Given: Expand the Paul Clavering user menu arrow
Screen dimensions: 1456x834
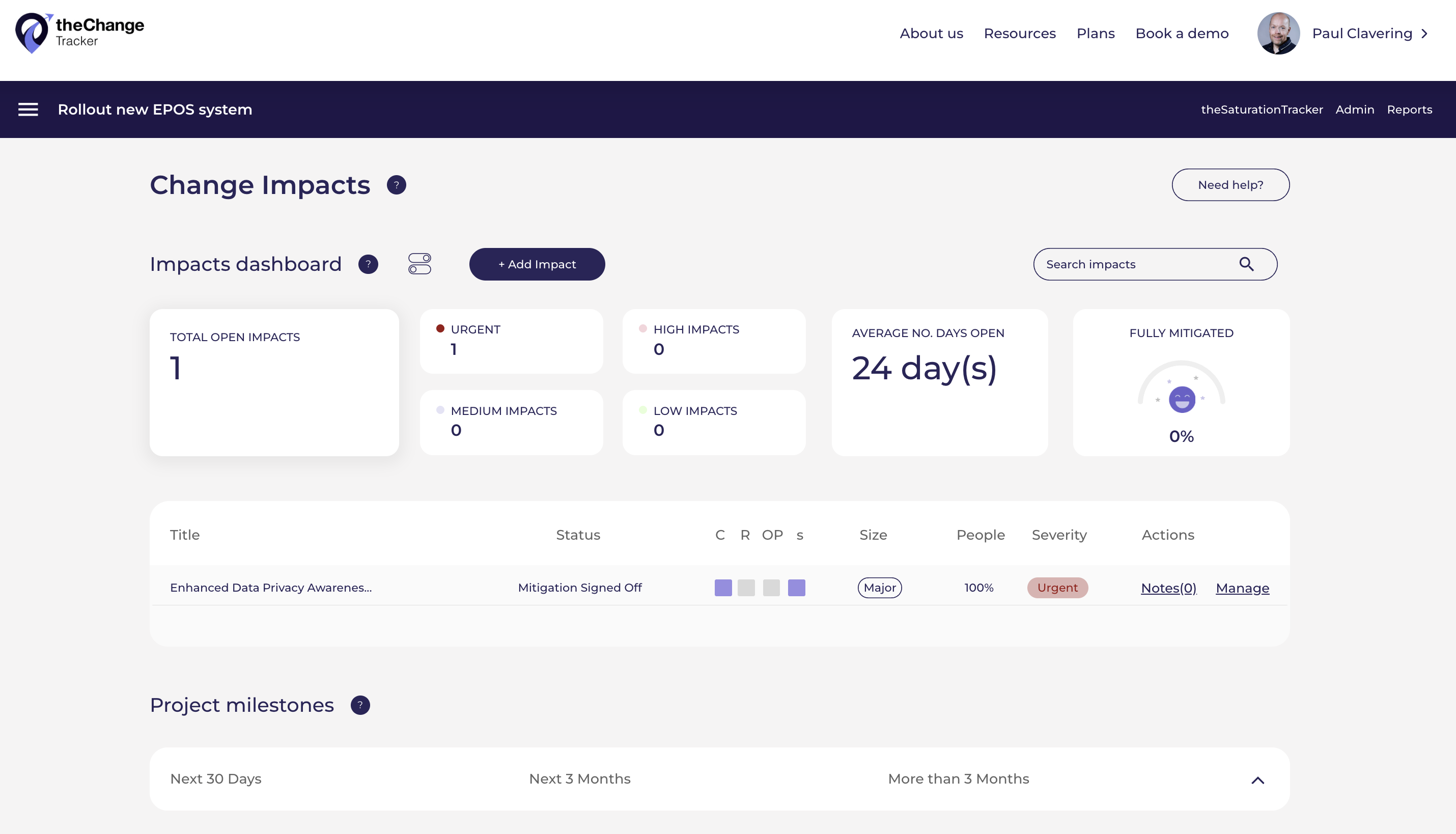Looking at the screenshot, I should click(1424, 33).
